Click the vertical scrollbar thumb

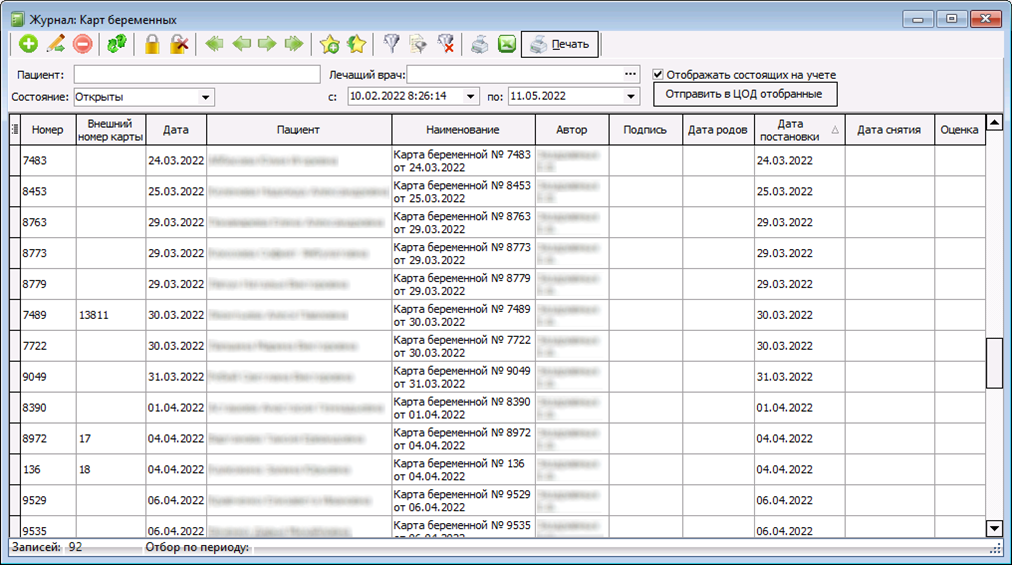[x=994, y=362]
